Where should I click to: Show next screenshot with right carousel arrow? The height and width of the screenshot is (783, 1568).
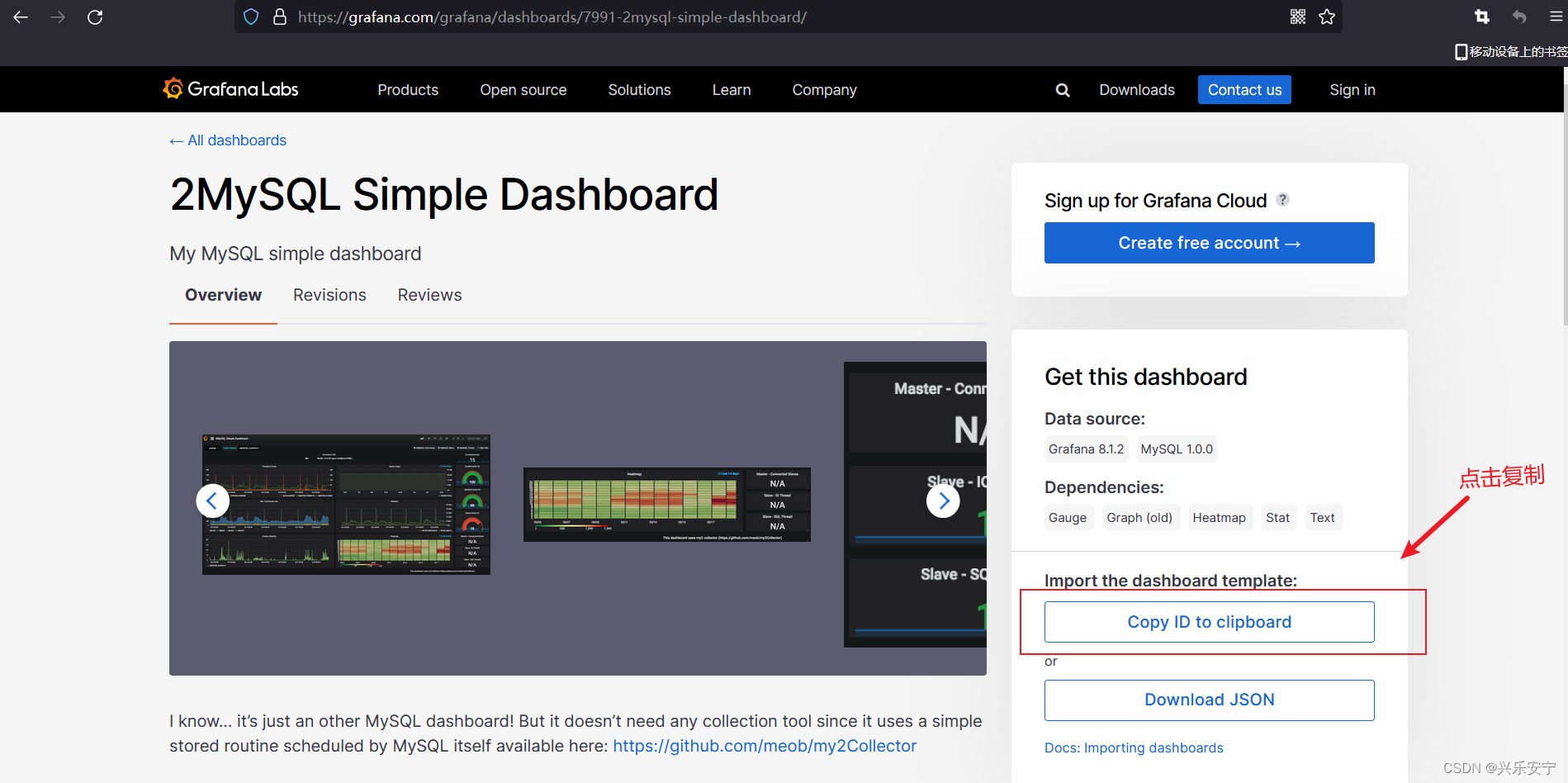coord(943,501)
